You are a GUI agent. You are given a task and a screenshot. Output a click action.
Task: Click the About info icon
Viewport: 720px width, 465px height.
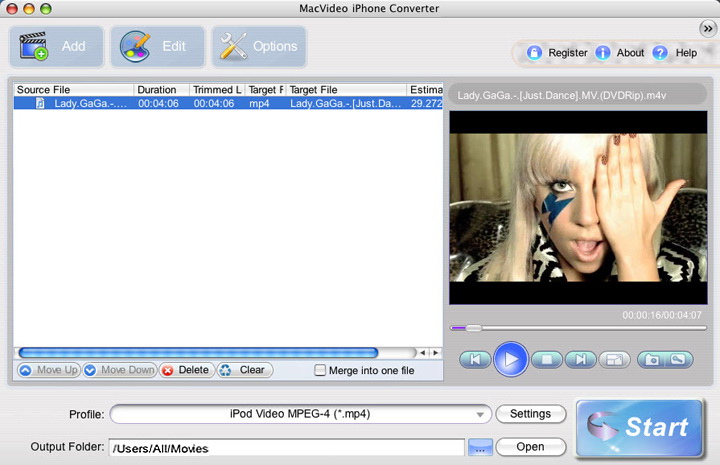(602, 53)
